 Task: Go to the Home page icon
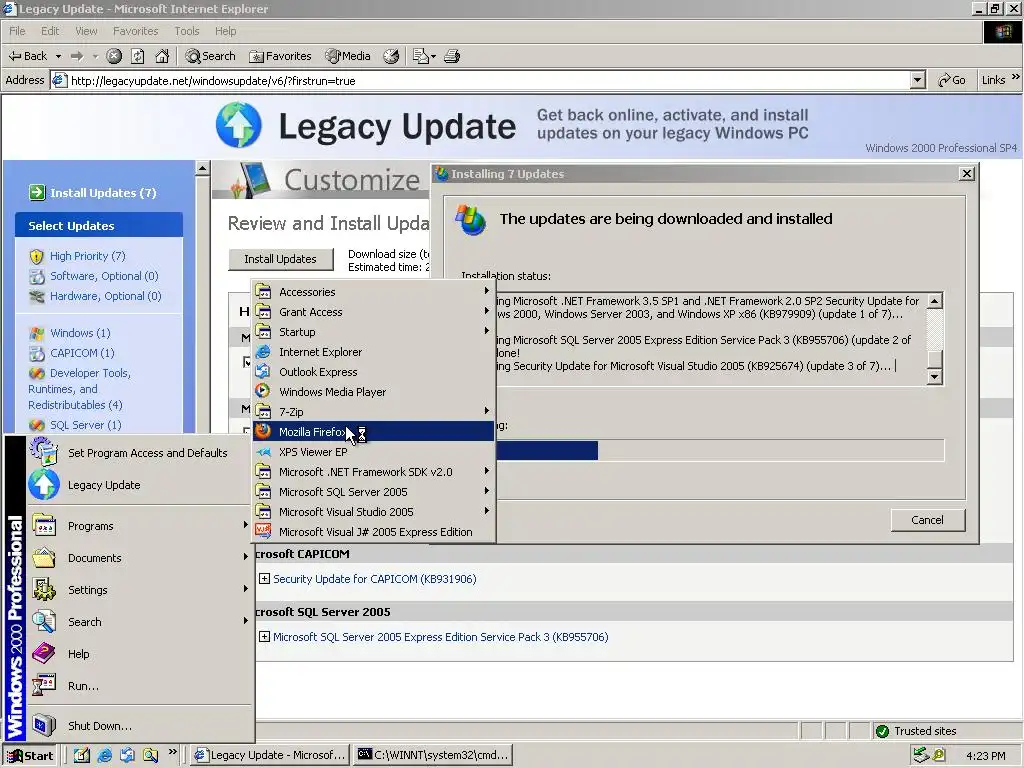[162, 56]
